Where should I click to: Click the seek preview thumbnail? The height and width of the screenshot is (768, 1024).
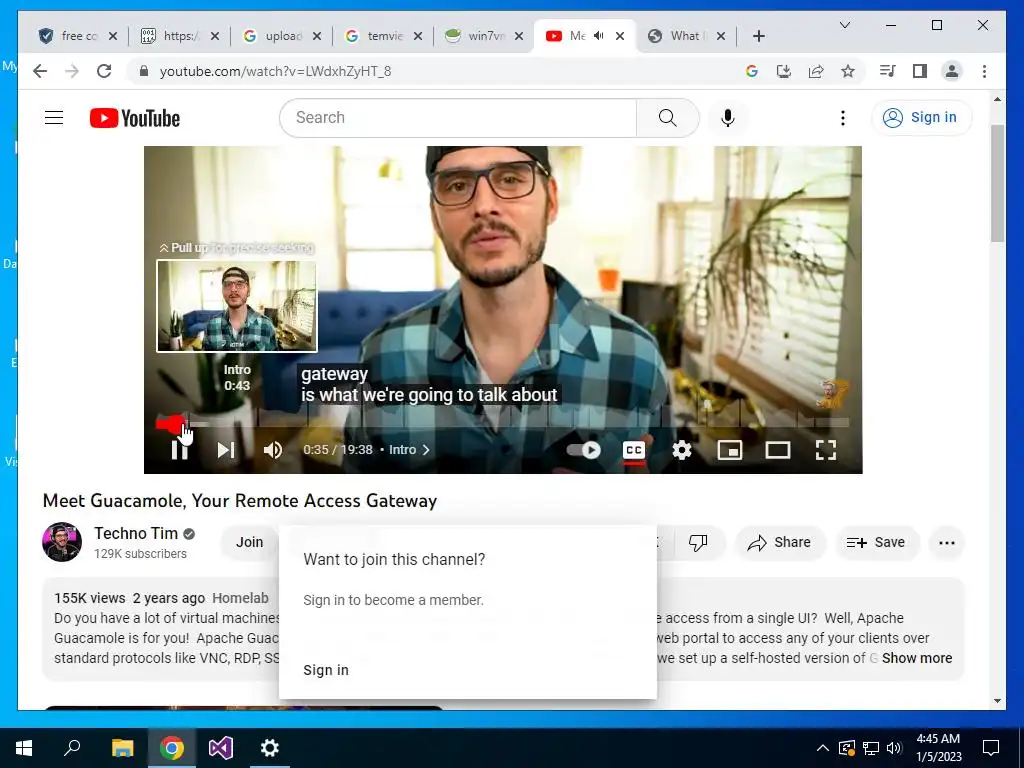coord(237,306)
